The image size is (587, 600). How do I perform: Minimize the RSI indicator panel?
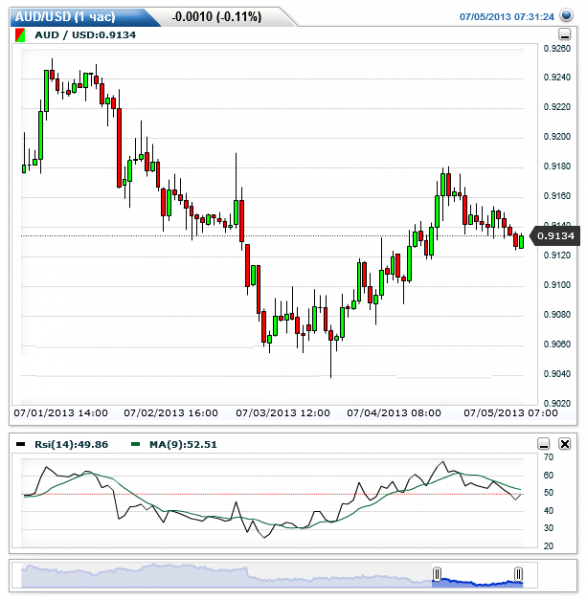coord(544,444)
